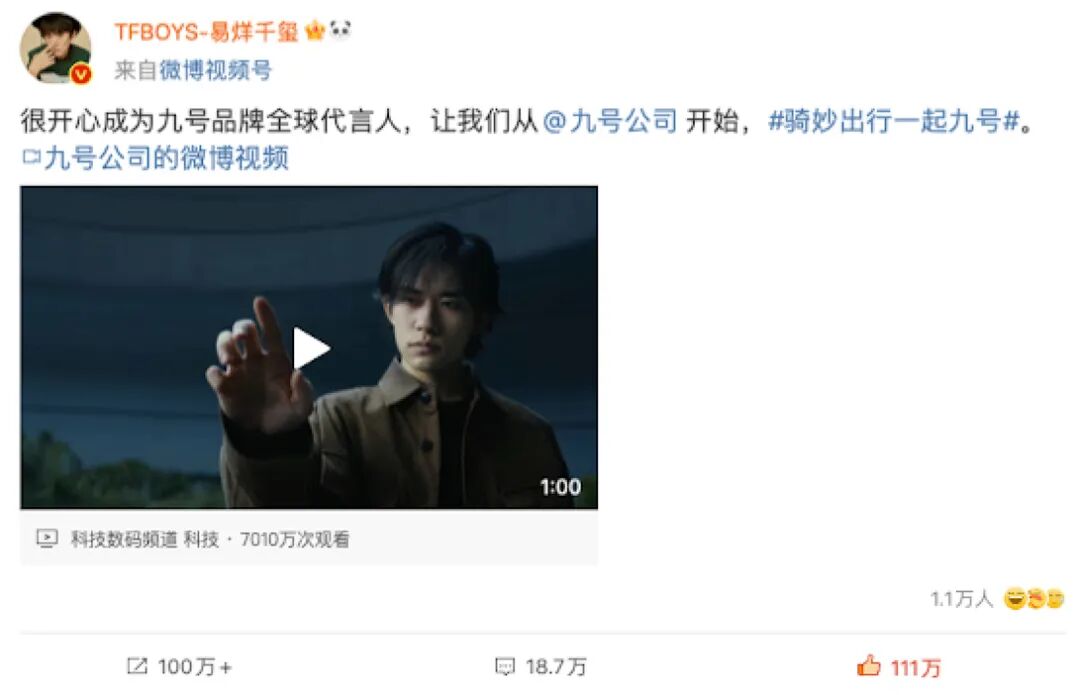This screenshot has height=695, width=1080.
Task: Click the crown membership icon beside username
Action: [x=314, y=30]
